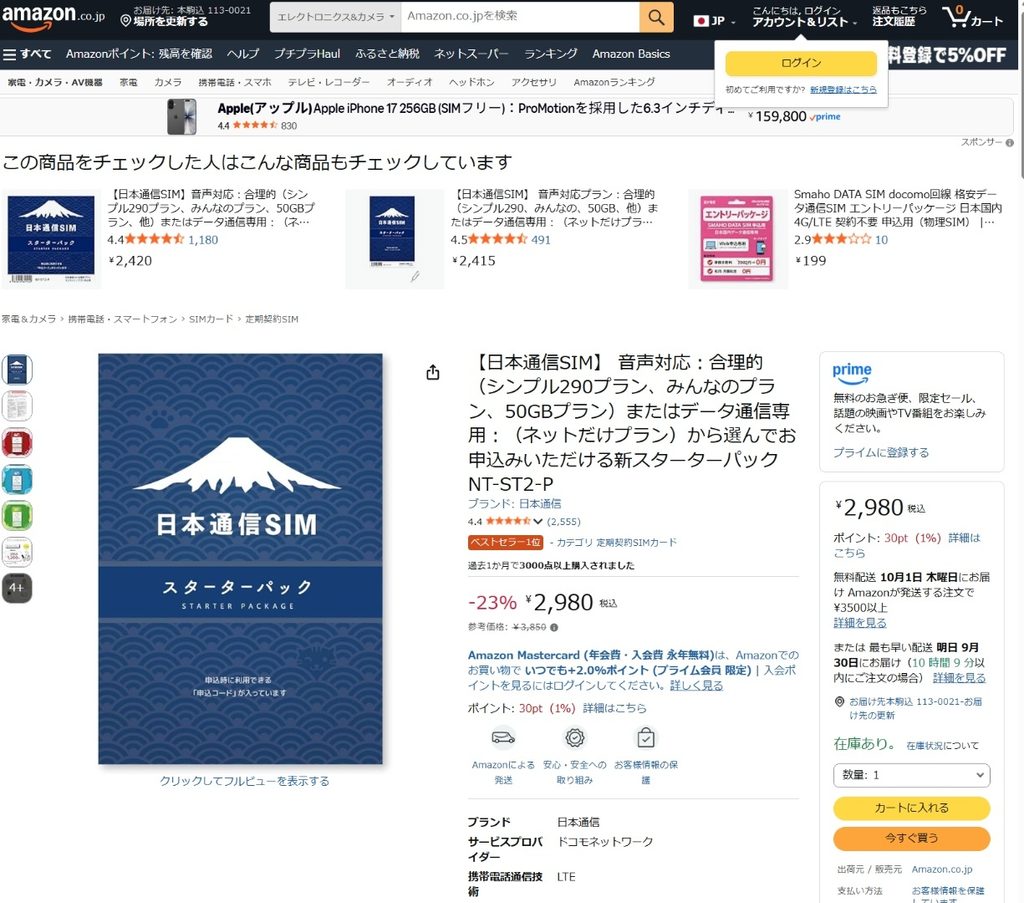The image size is (1024, 903).
Task: Open 返品もこちら 注文履歴
Action: coord(899,16)
